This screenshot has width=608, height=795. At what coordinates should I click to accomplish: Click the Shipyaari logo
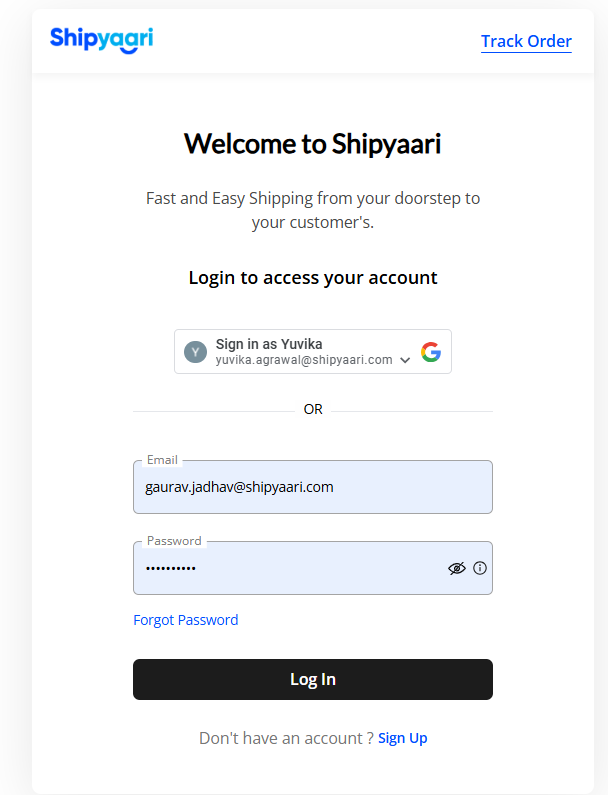click(x=101, y=40)
